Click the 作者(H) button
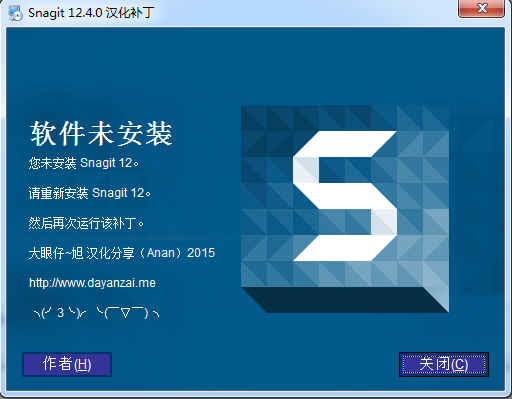Image resolution: width=512 pixels, height=399 pixels. click(67, 364)
